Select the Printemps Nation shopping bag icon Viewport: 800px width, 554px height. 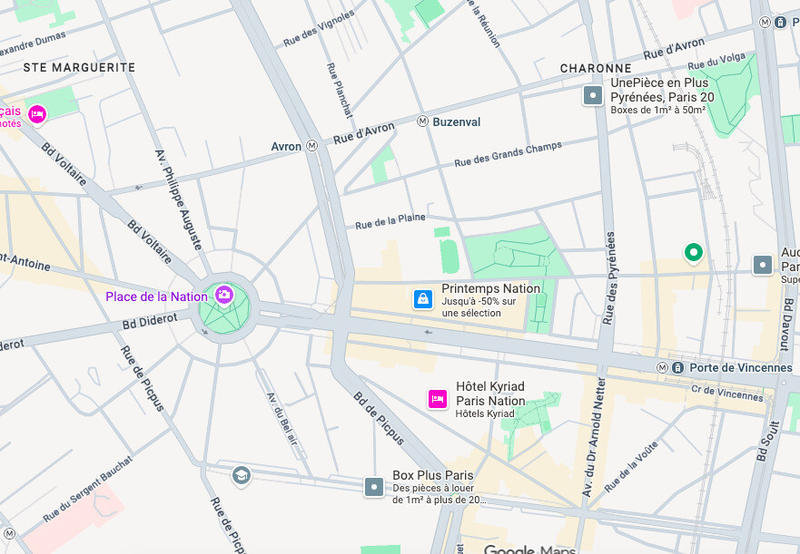[423, 299]
